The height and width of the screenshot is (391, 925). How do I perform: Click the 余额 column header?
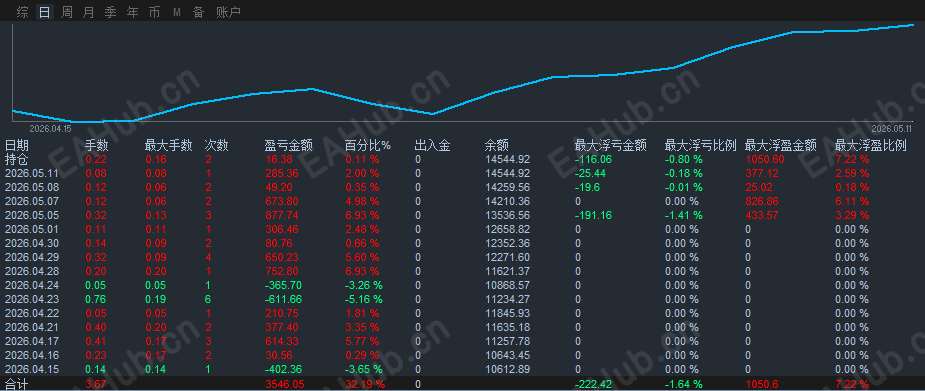(x=496, y=146)
